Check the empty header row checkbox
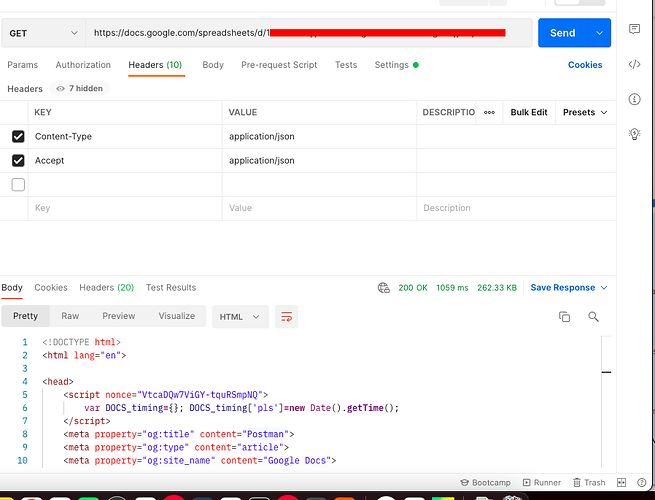This screenshot has height=500, width=655. tap(18, 185)
